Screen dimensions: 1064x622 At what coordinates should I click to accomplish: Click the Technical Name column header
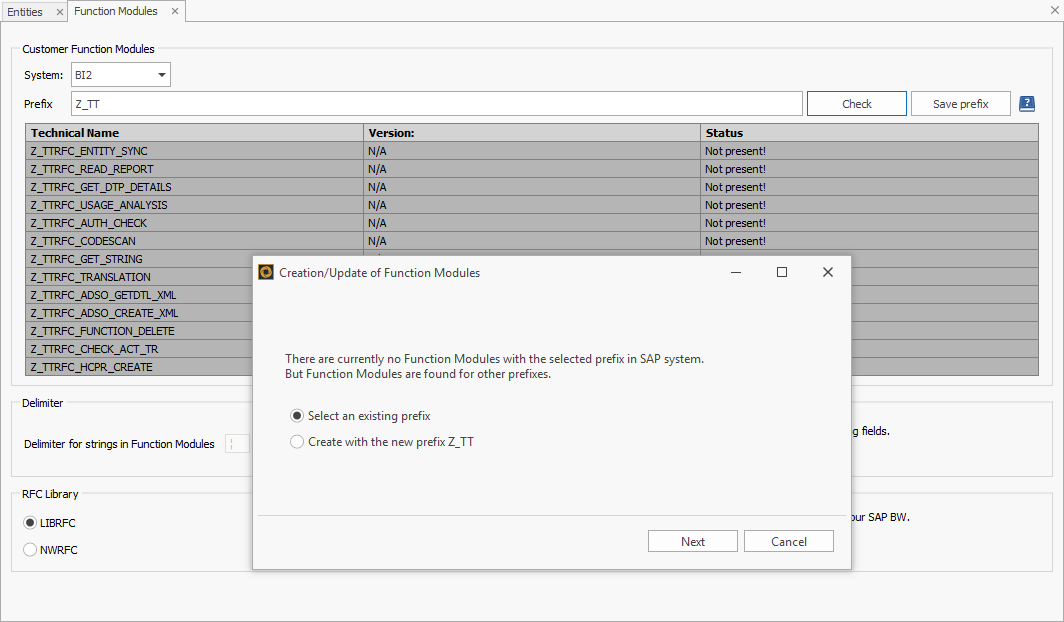click(x=100, y=132)
